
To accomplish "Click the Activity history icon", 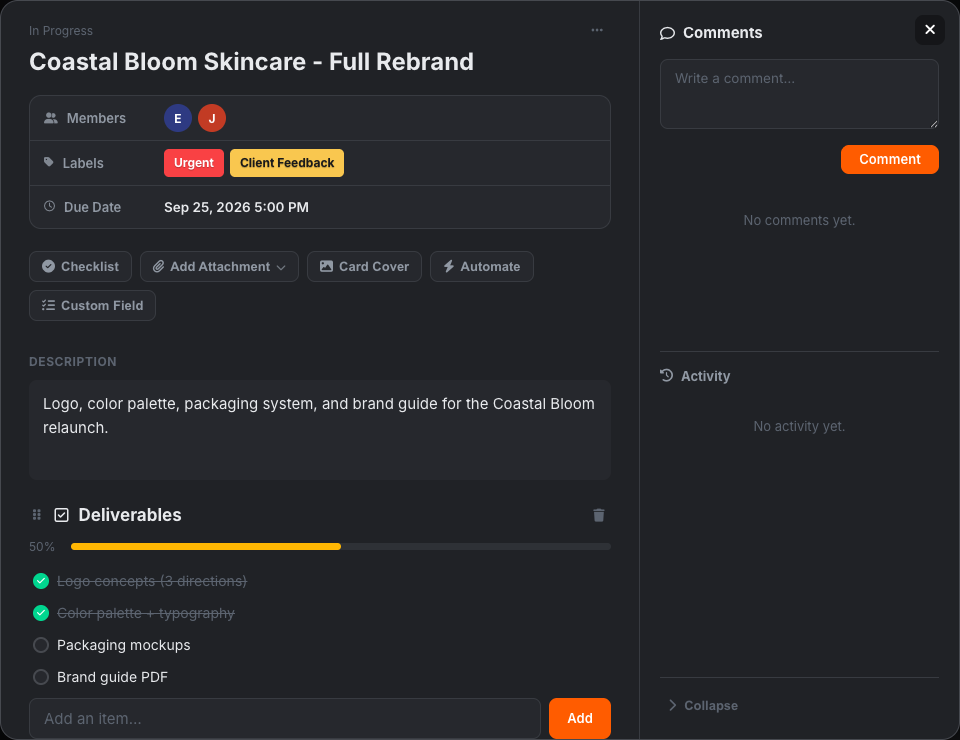I will [x=667, y=375].
